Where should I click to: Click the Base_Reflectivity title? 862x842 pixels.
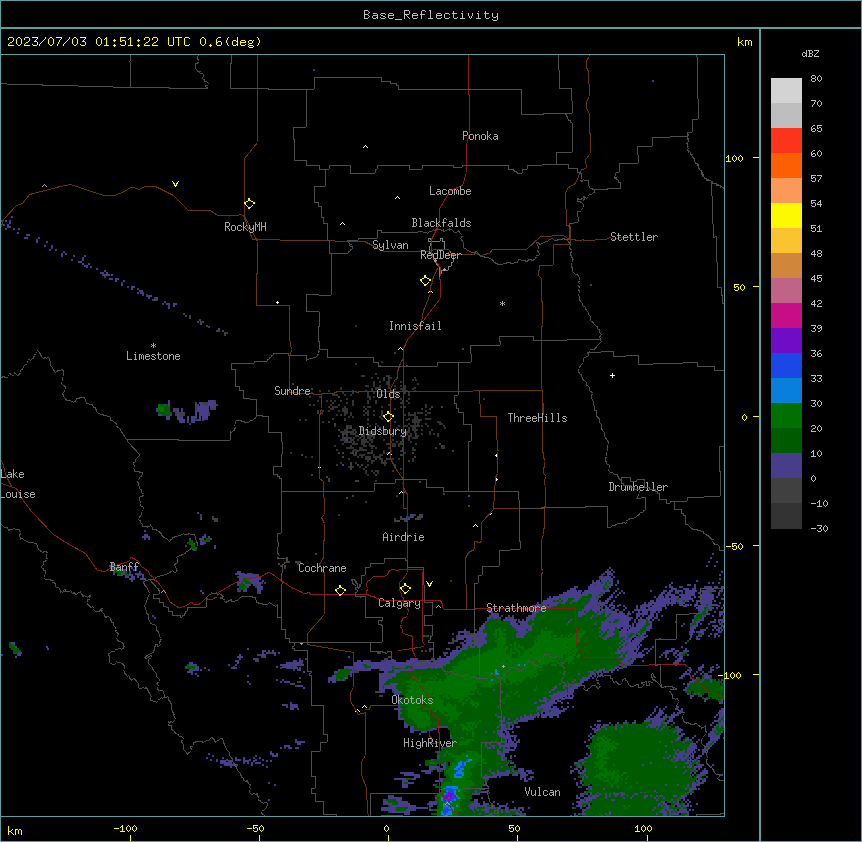pyautogui.click(x=431, y=15)
